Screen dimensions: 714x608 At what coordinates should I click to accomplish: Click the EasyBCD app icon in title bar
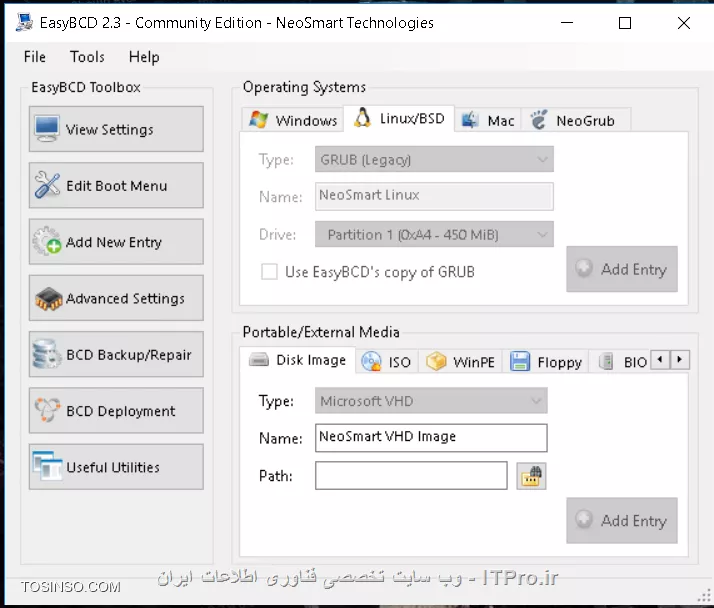(24, 22)
